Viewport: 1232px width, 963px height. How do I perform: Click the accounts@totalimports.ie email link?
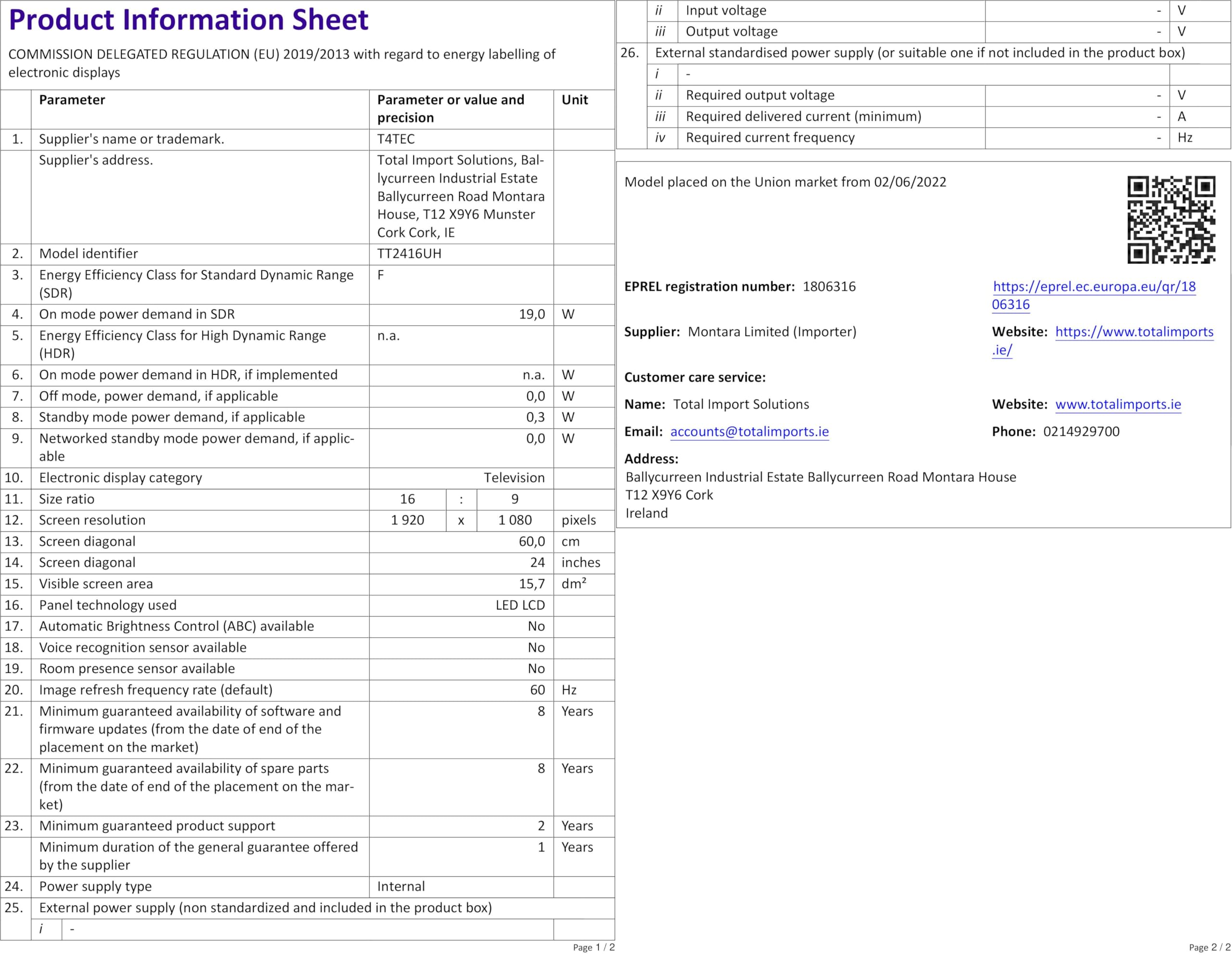[749, 431]
